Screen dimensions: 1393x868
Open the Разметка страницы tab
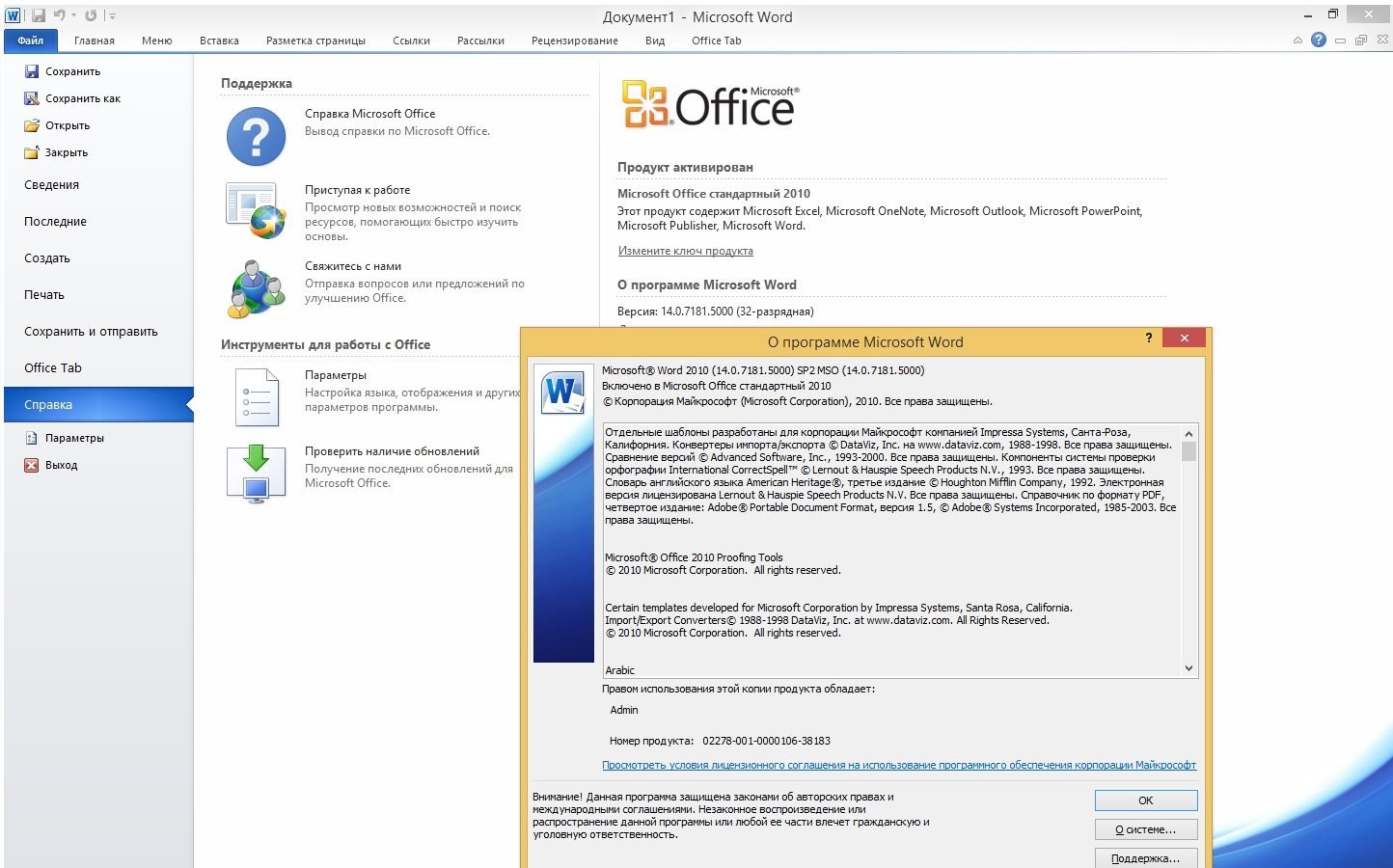315,41
